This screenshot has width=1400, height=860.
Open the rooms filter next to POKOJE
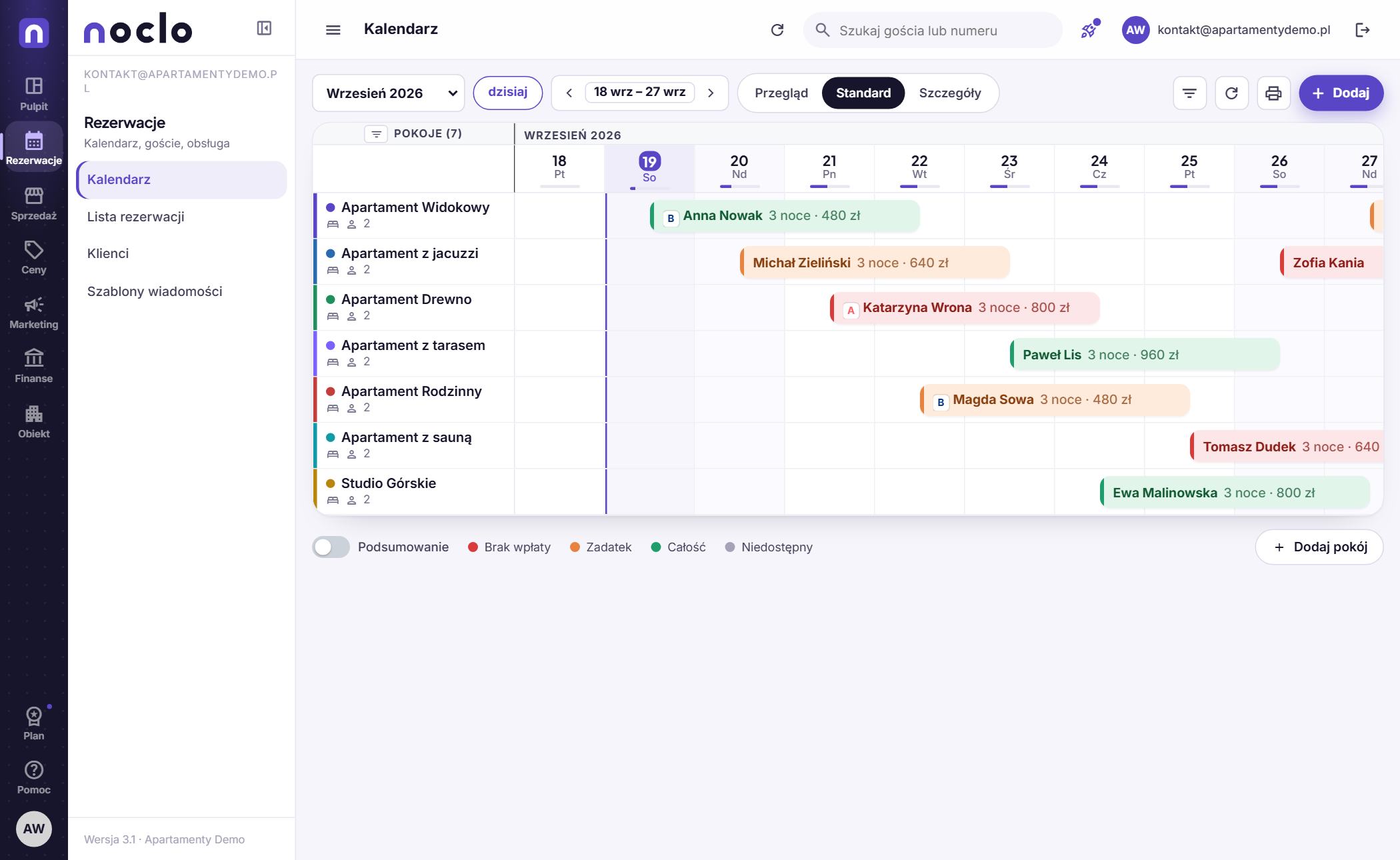tap(376, 134)
